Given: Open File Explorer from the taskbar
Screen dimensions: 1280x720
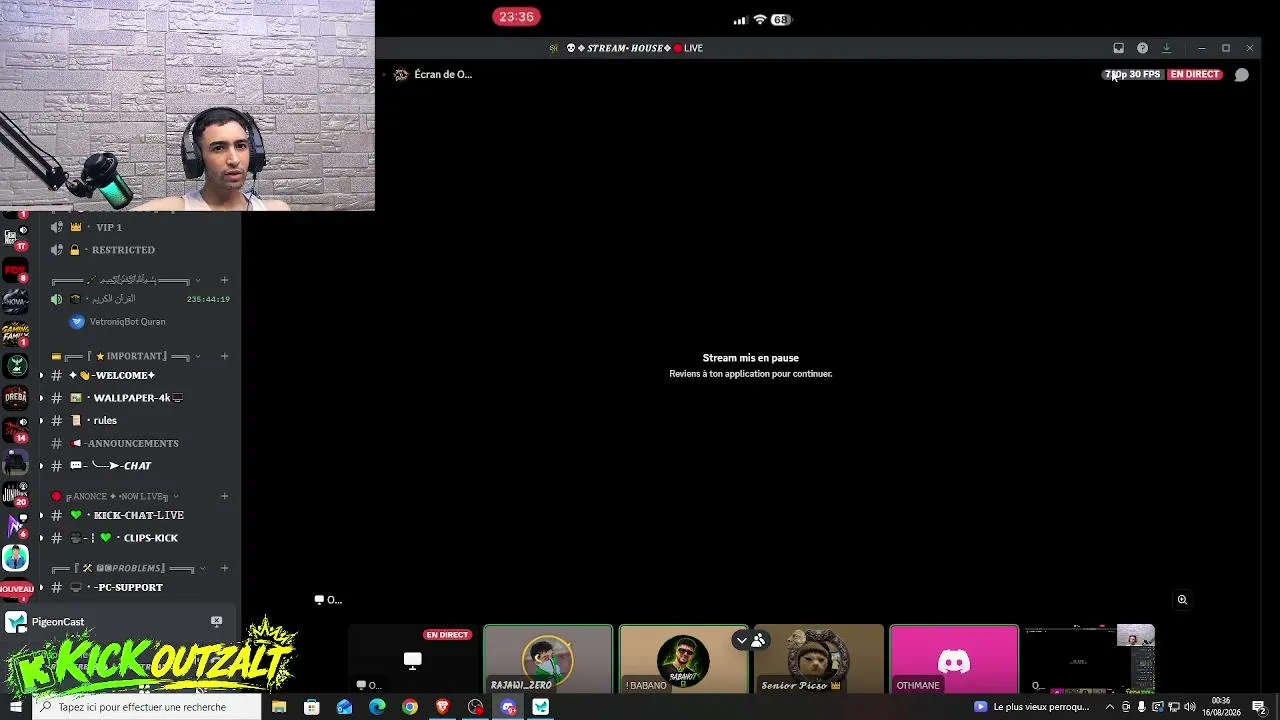Looking at the screenshot, I should (x=279, y=707).
